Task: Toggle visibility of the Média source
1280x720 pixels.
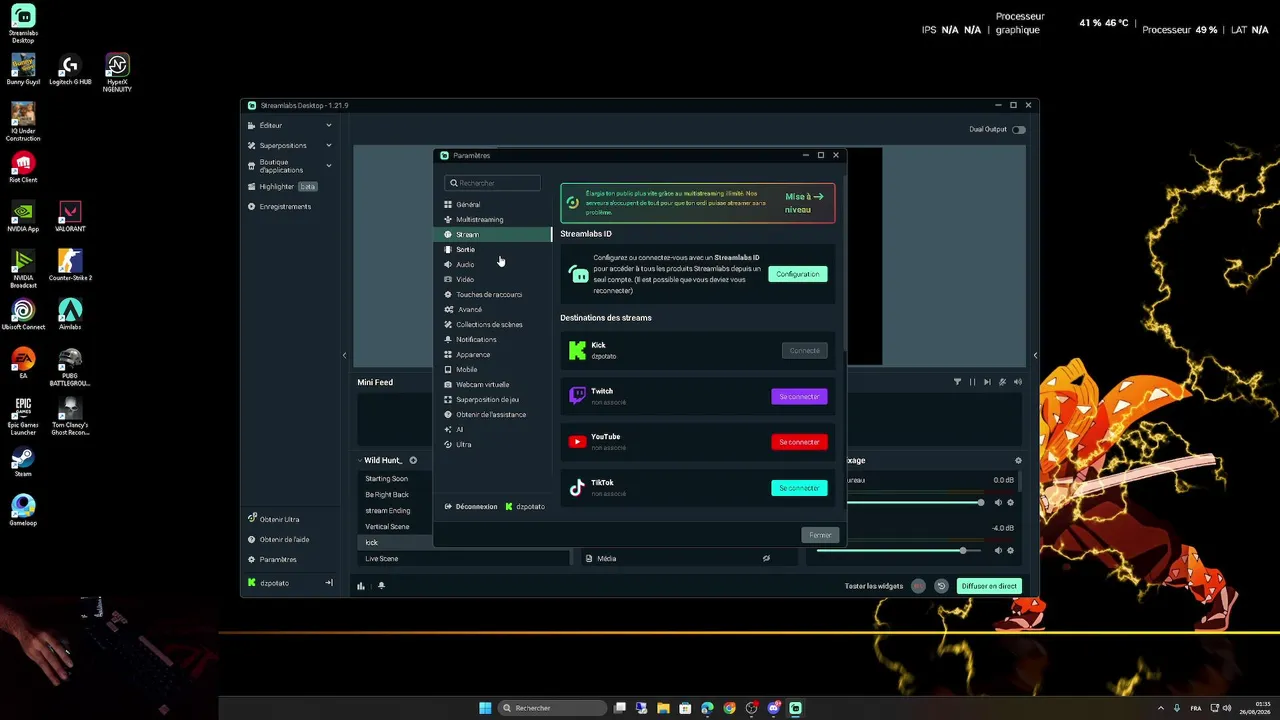Action: pos(766,559)
